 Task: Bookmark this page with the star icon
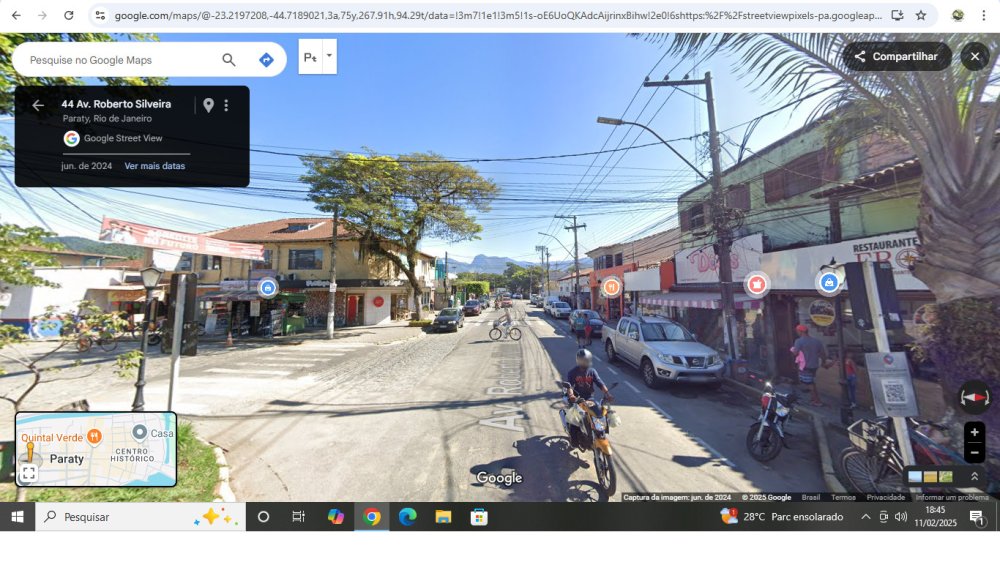(921, 15)
